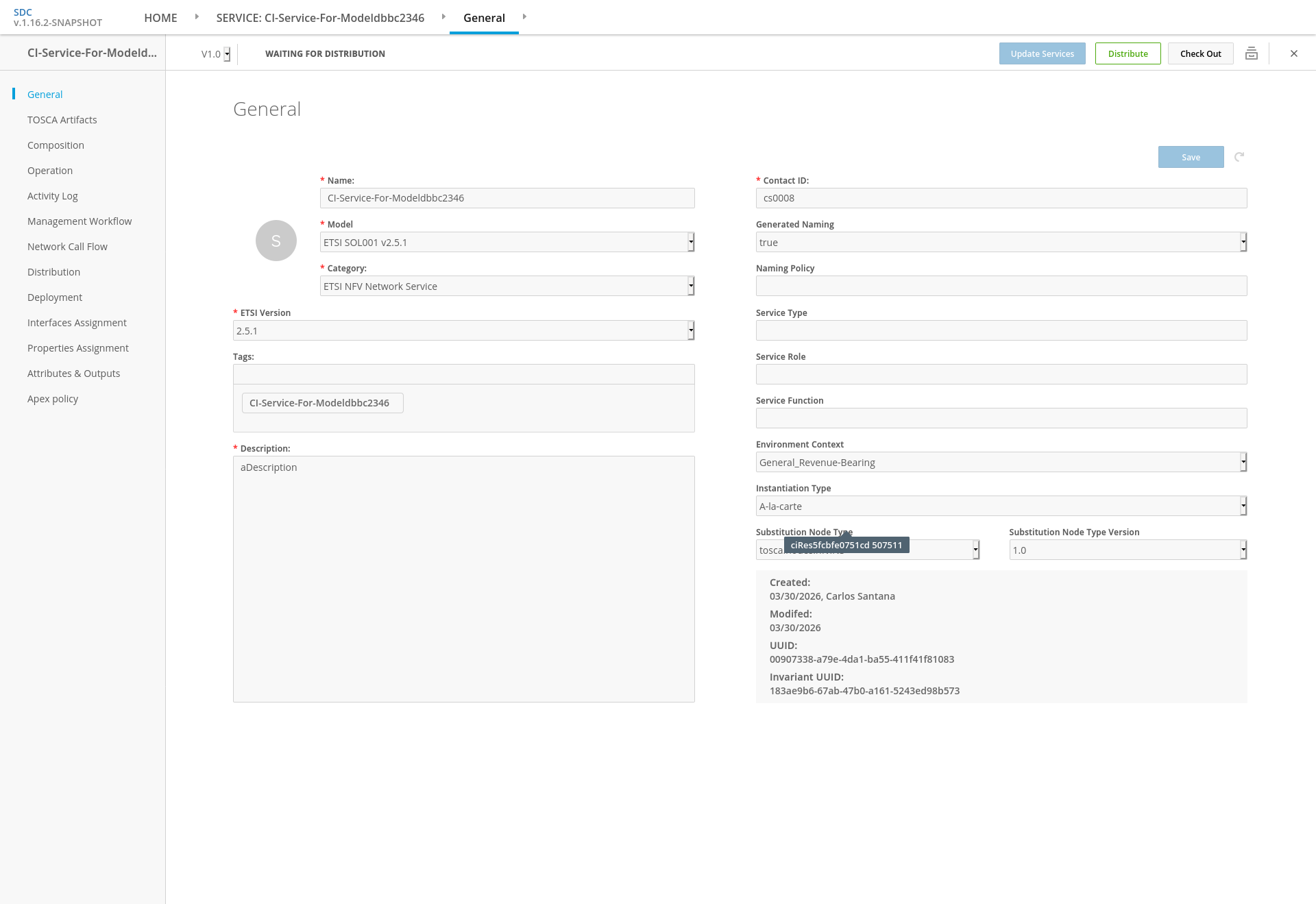The width and height of the screenshot is (1316, 904).
Task: Click HOME breadcrumb link
Action: coord(160,18)
